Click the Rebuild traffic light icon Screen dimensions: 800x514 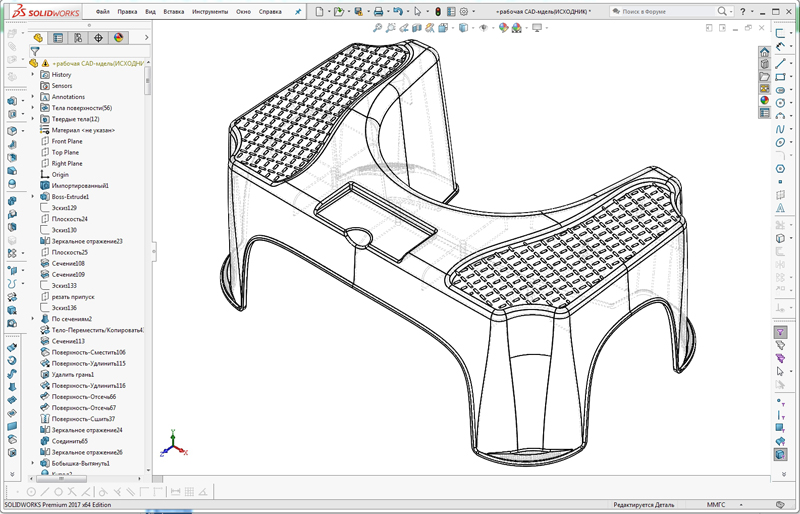438,11
